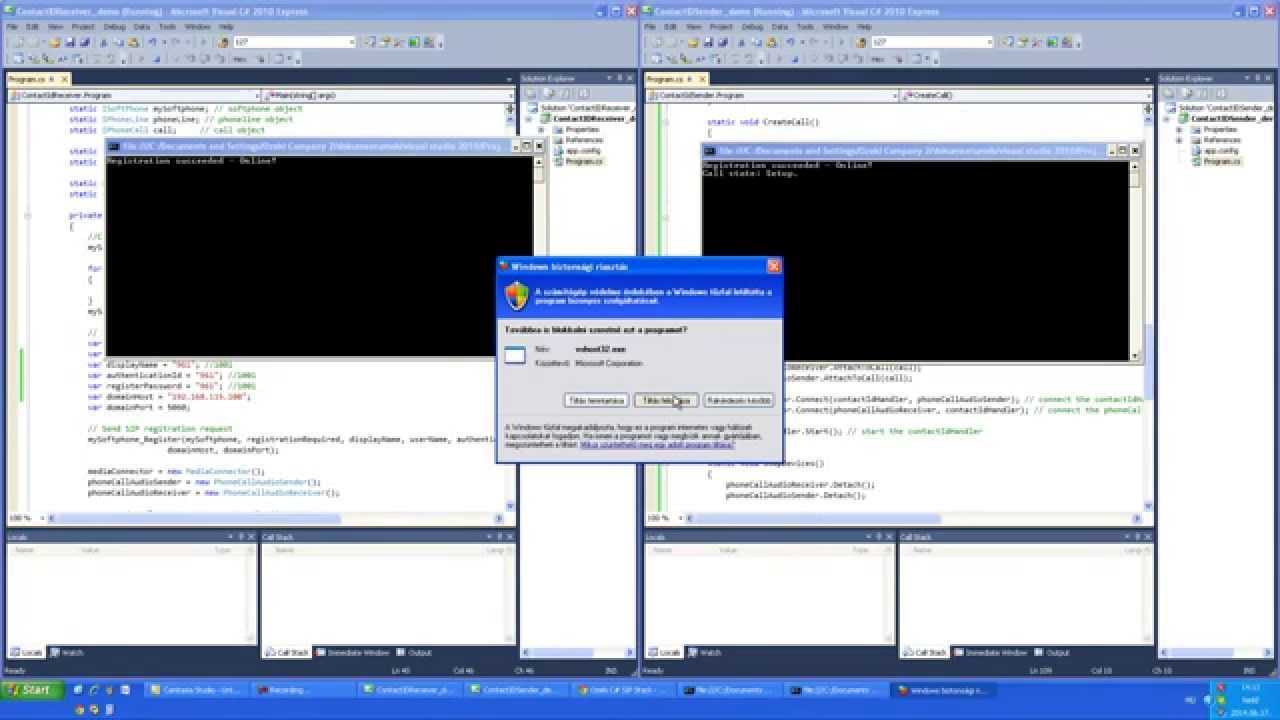Click New Project icon in Receiver window toolbar
This screenshot has width=1280, height=720.
pyautogui.click(x=19, y=42)
